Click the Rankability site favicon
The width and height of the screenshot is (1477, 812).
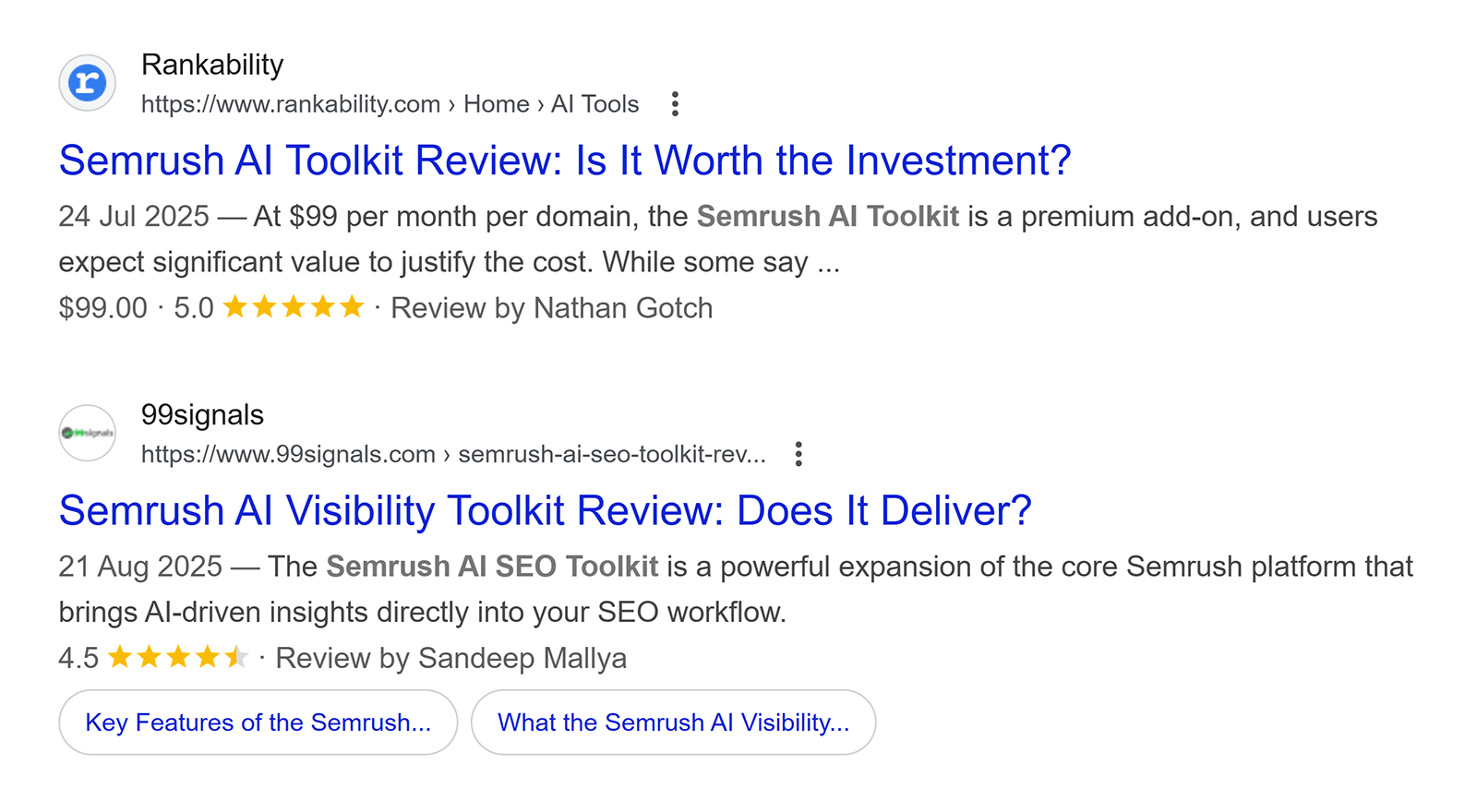(x=86, y=82)
